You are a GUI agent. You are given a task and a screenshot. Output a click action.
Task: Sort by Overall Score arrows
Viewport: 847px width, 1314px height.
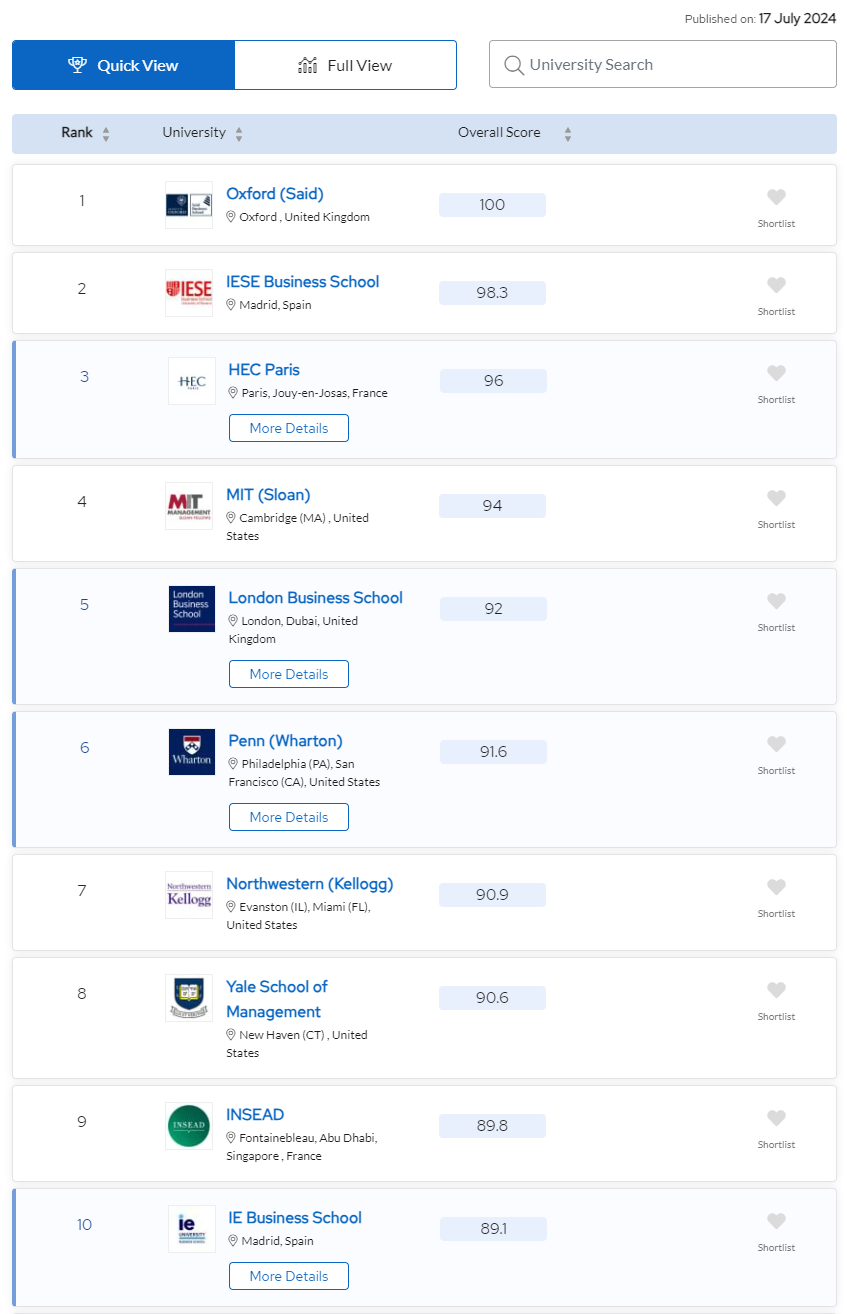click(568, 134)
